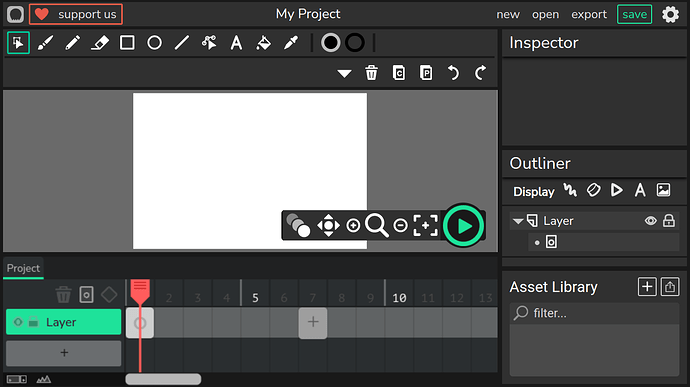The width and height of the screenshot is (690, 387).
Task: Toggle image display filter in Outliner
Action: (664, 190)
